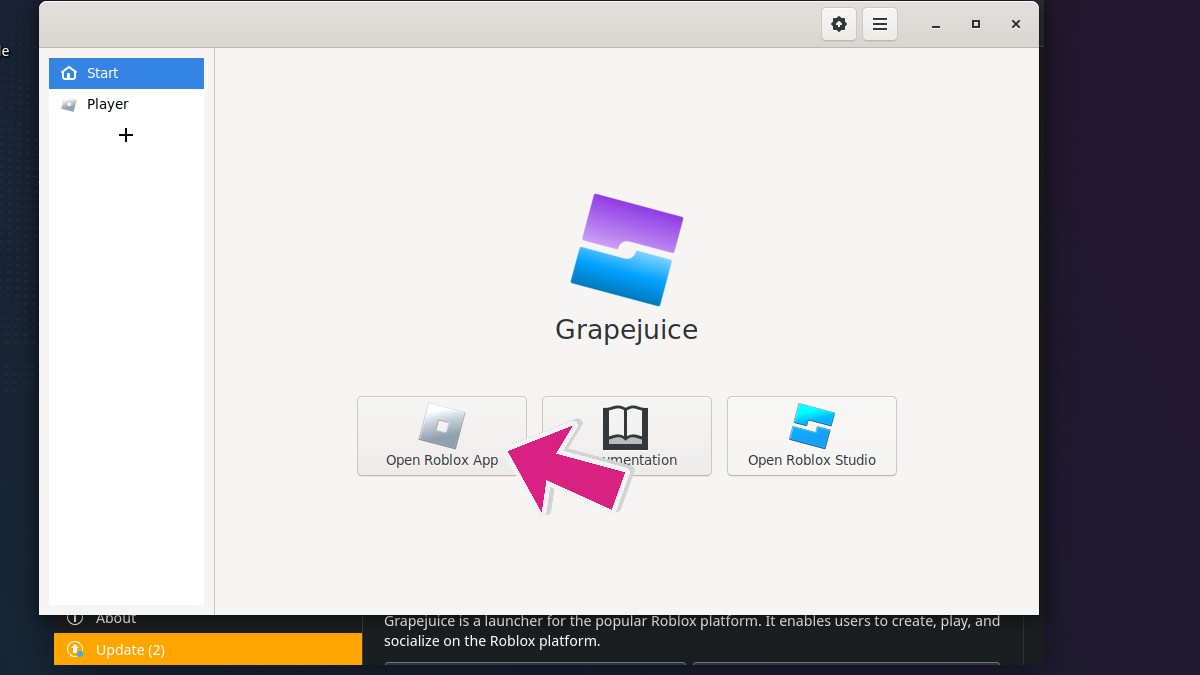Viewport: 1200px width, 675px height.
Task: Open the About entry in background window
Action: 116,619
